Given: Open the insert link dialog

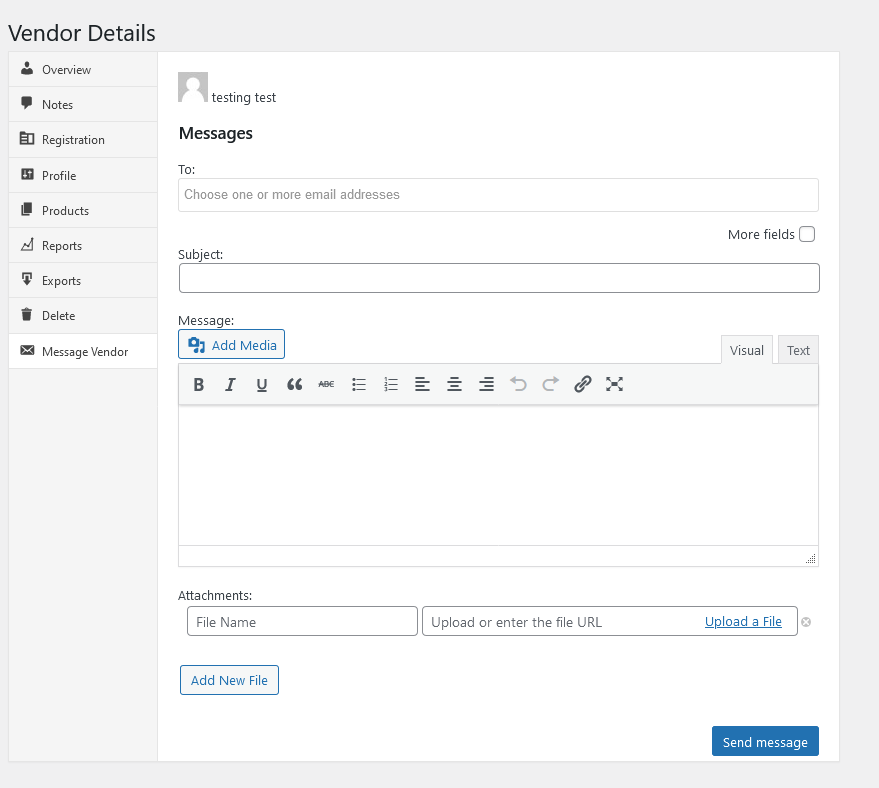Looking at the screenshot, I should click(x=583, y=384).
